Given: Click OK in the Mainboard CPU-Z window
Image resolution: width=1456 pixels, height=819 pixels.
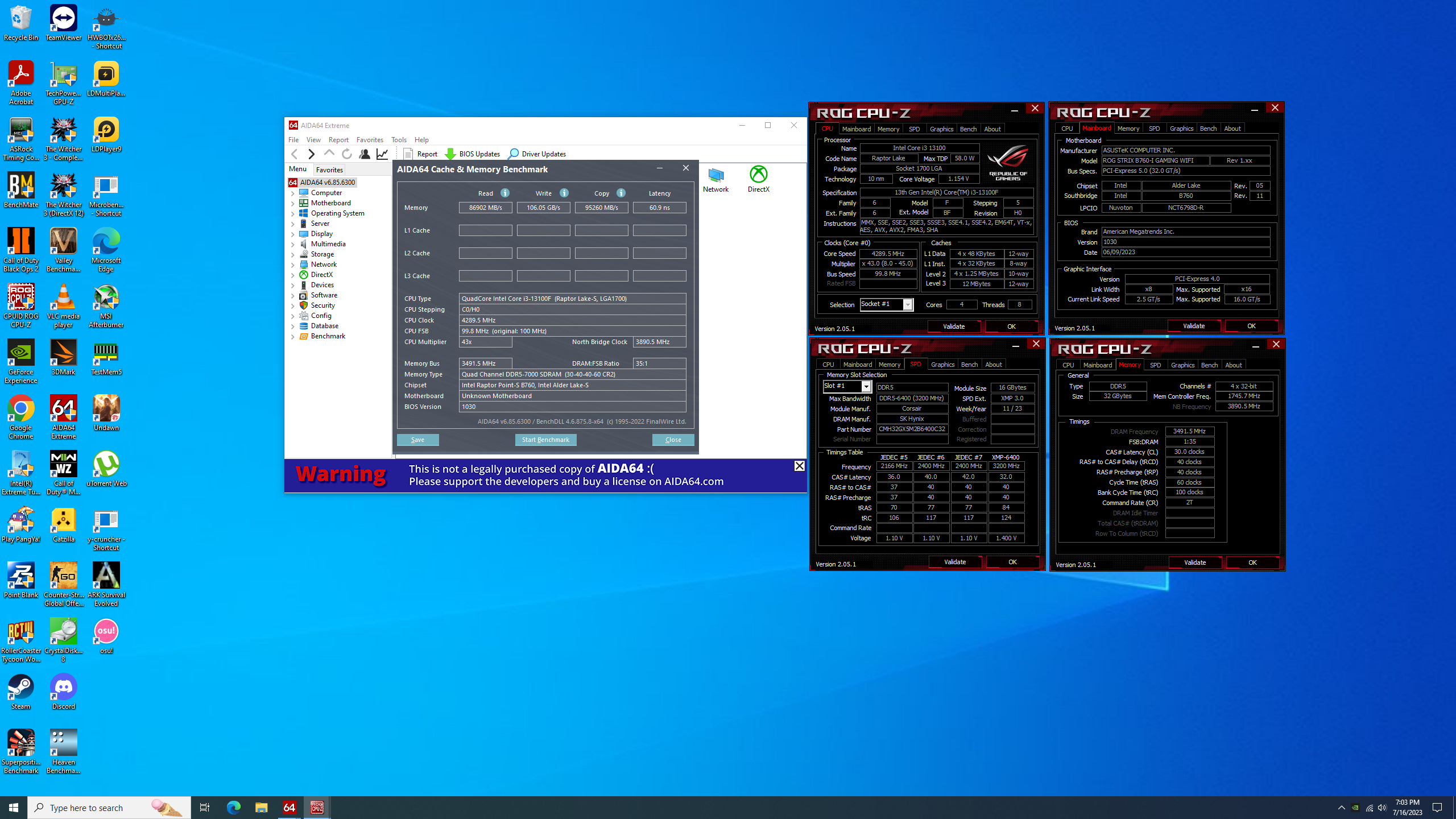Looking at the screenshot, I should pyautogui.click(x=1251, y=326).
